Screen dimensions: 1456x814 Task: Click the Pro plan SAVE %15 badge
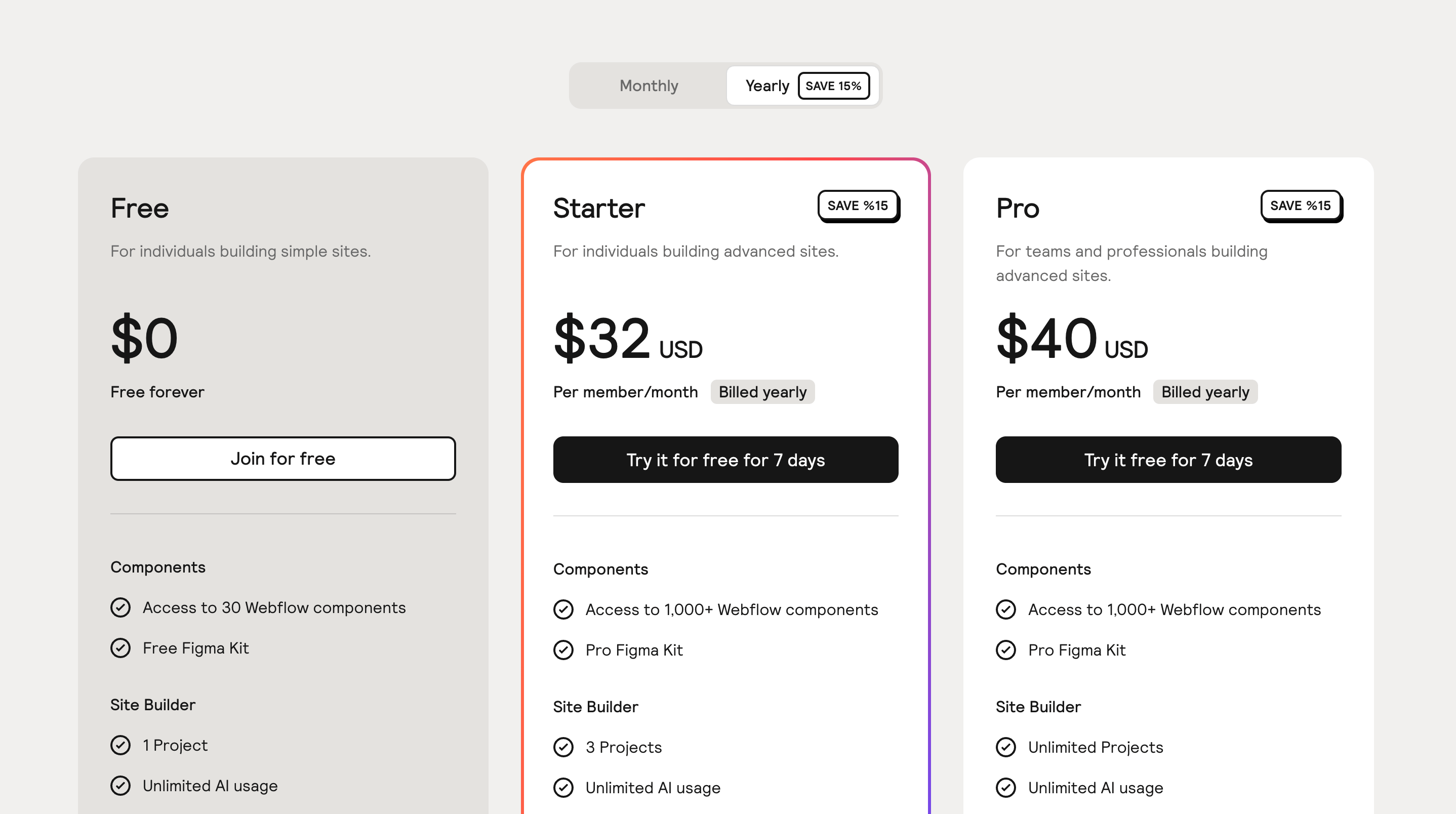(x=1300, y=206)
